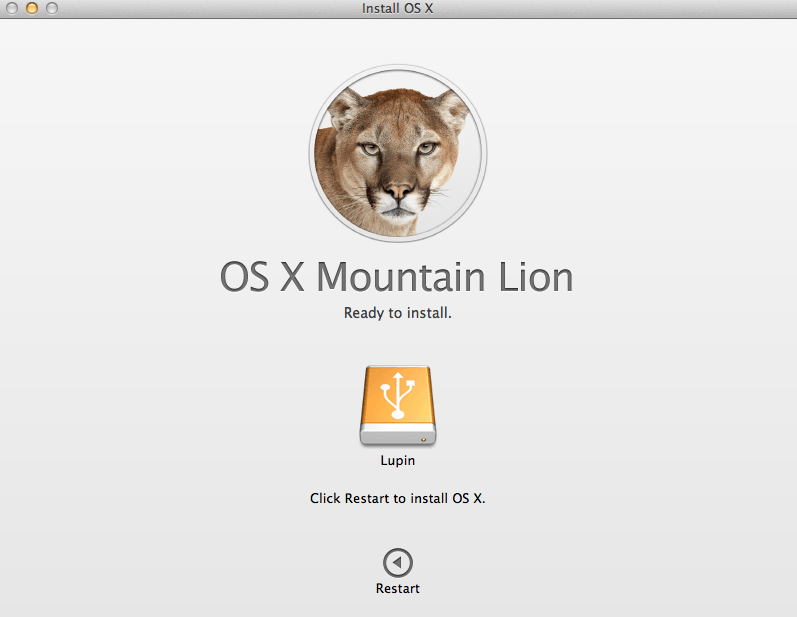This screenshot has height=617, width=797.
Task: Click the grayed-out zoom window button
Action: [52, 8]
